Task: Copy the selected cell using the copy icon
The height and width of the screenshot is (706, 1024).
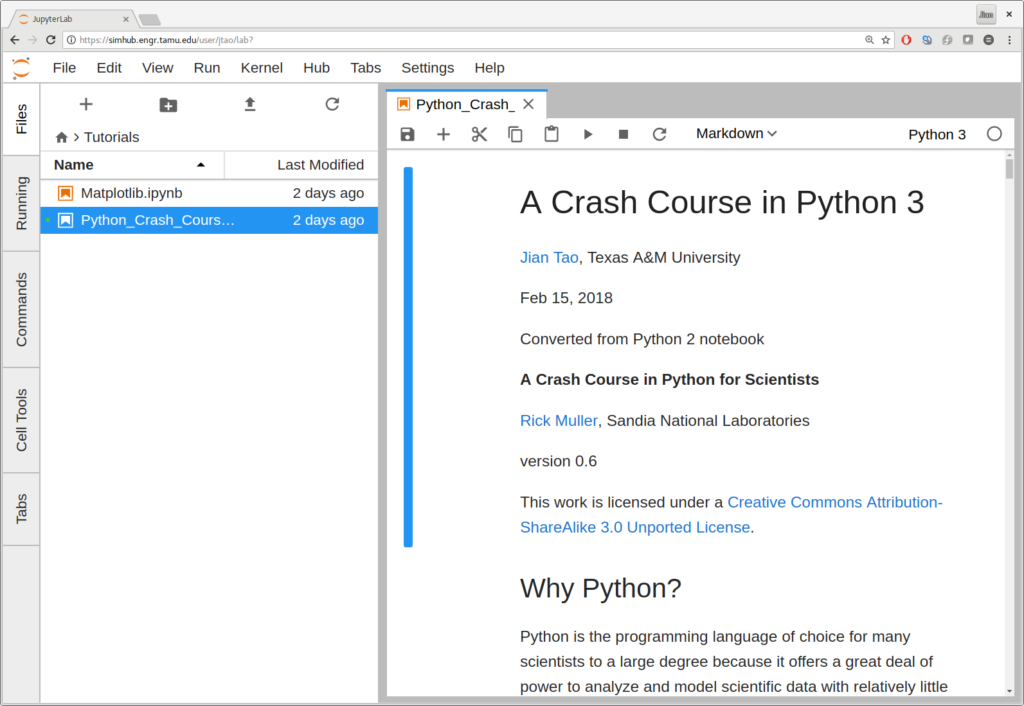Action: tap(515, 134)
